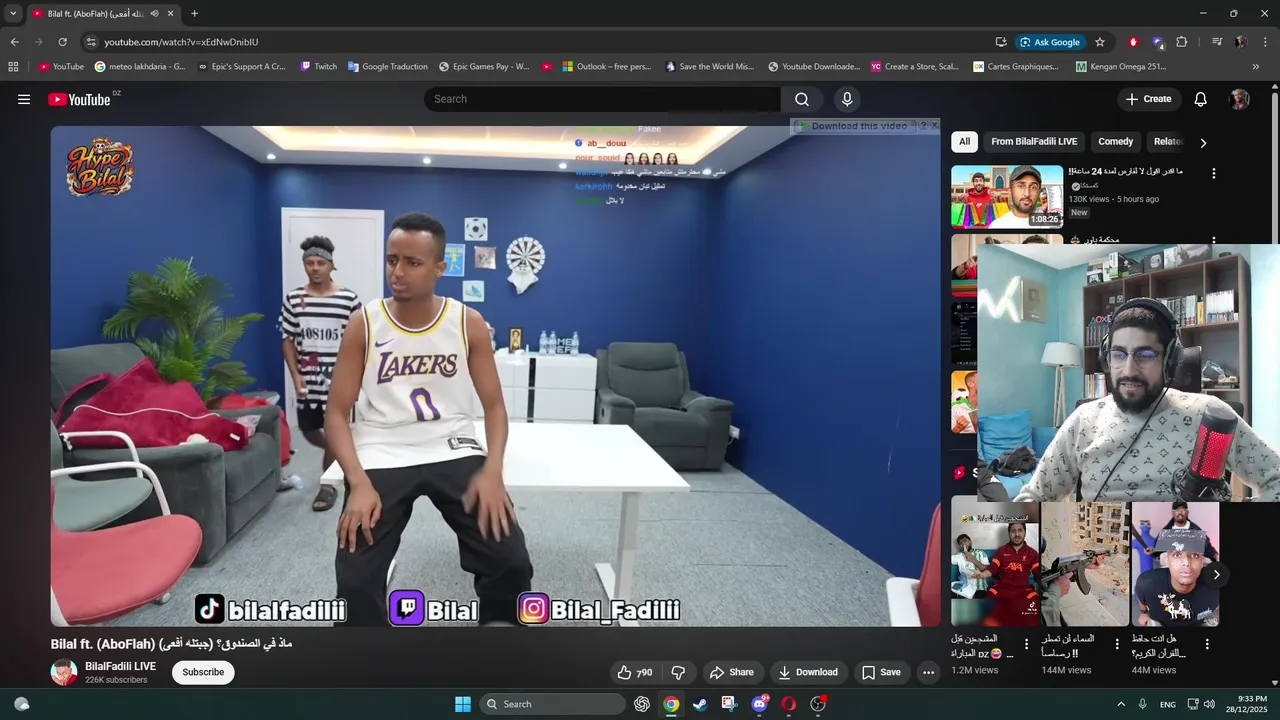This screenshot has width=1280, height=720.
Task: Expand the Chrome tab search dropdown
Action: [x=13, y=14]
